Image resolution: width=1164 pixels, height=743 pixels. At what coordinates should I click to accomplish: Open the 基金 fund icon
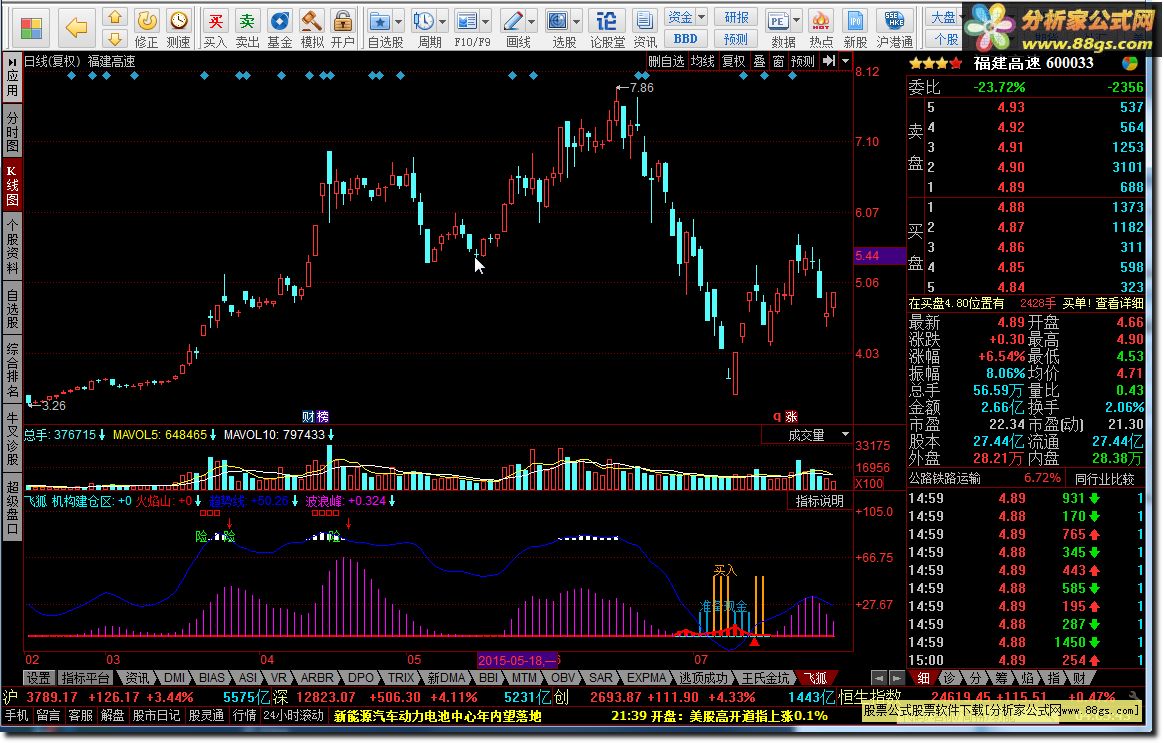click(x=280, y=28)
